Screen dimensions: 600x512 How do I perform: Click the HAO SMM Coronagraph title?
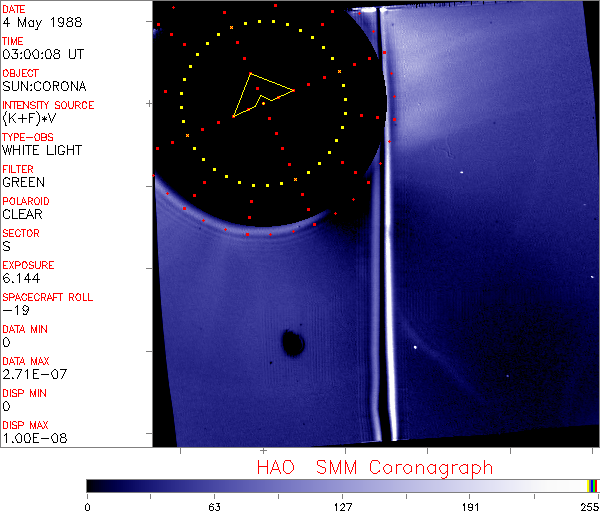(x=375, y=467)
